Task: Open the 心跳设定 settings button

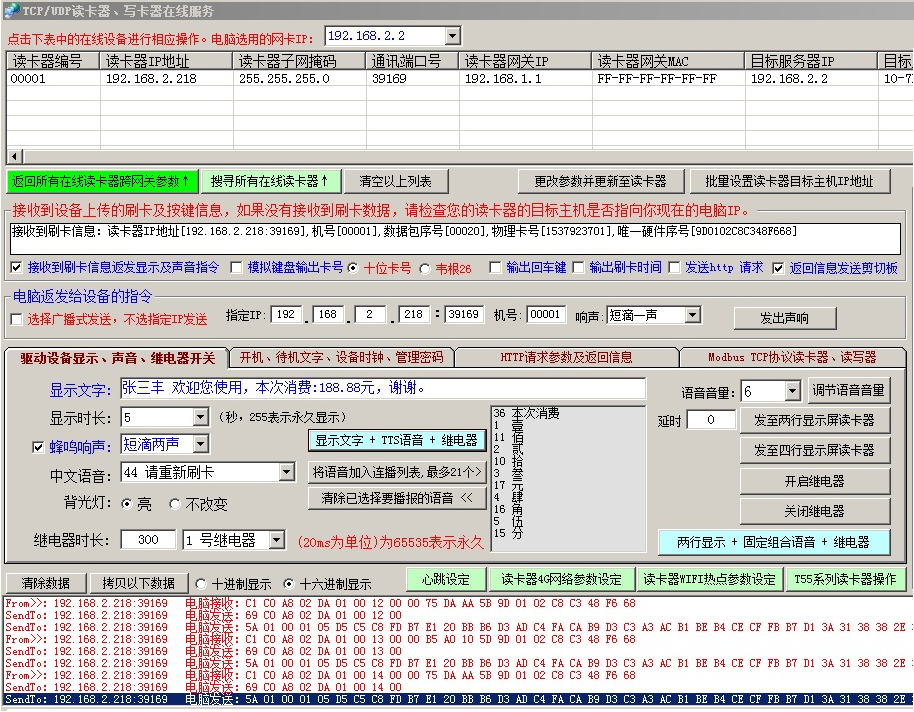Action: click(x=445, y=580)
